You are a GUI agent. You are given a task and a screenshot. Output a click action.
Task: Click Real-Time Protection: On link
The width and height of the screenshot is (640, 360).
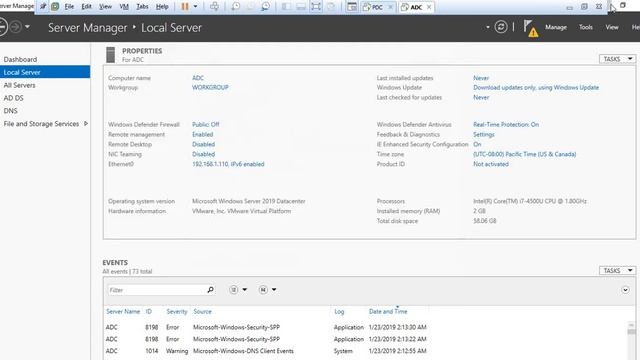point(506,124)
